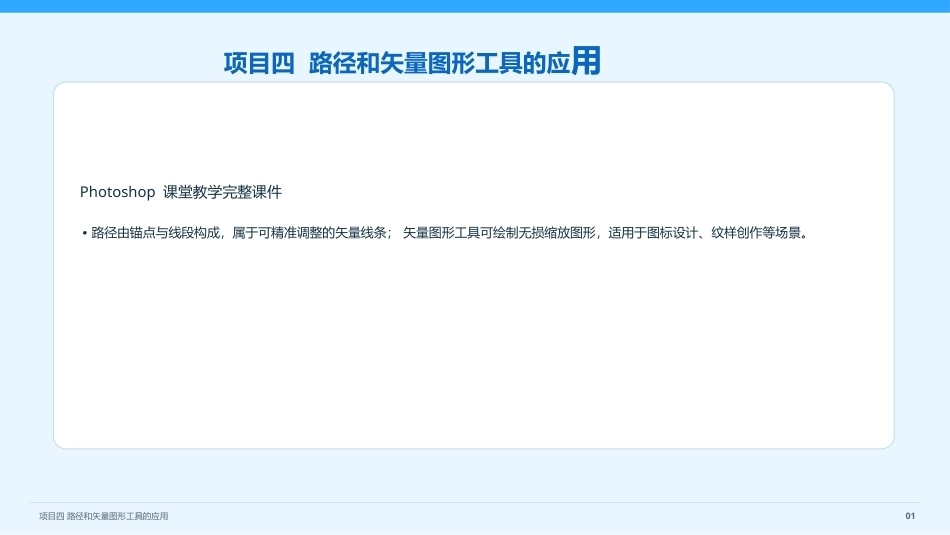
Task: Select the subtitle Photoshop 课堂教学完整课件
Action: tap(181, 192)
